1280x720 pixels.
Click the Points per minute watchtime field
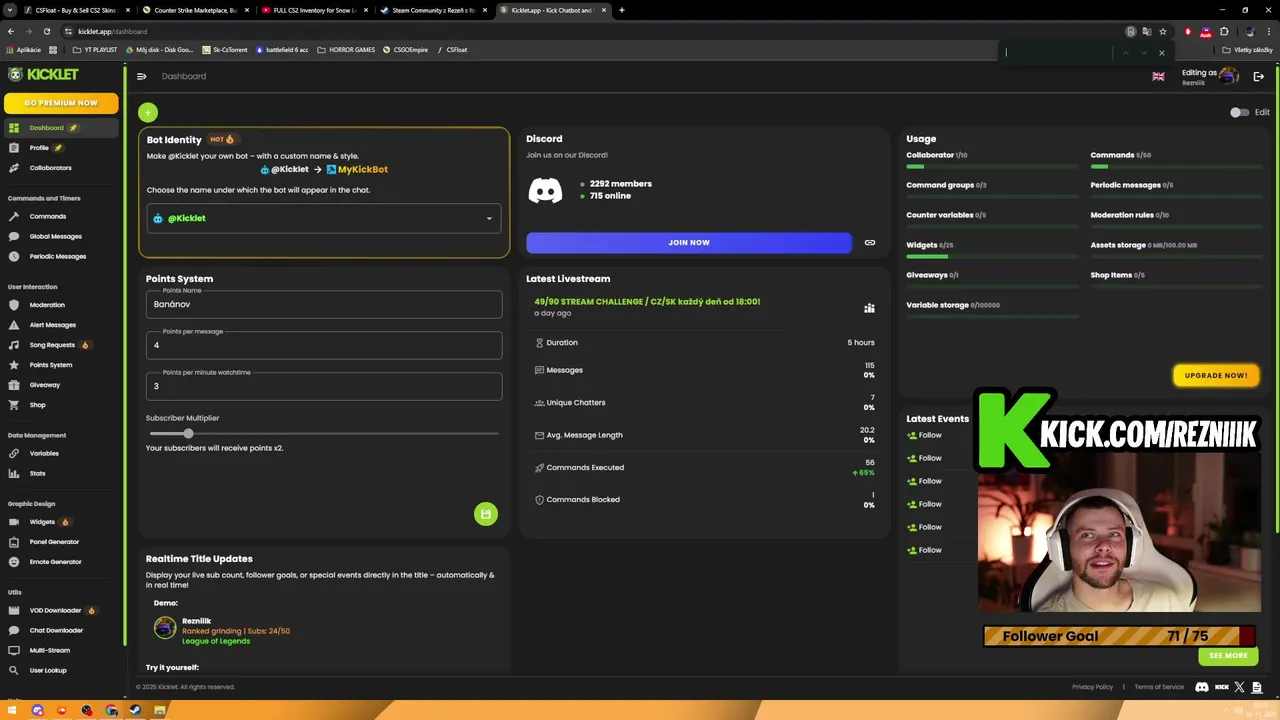click(324, 386)
